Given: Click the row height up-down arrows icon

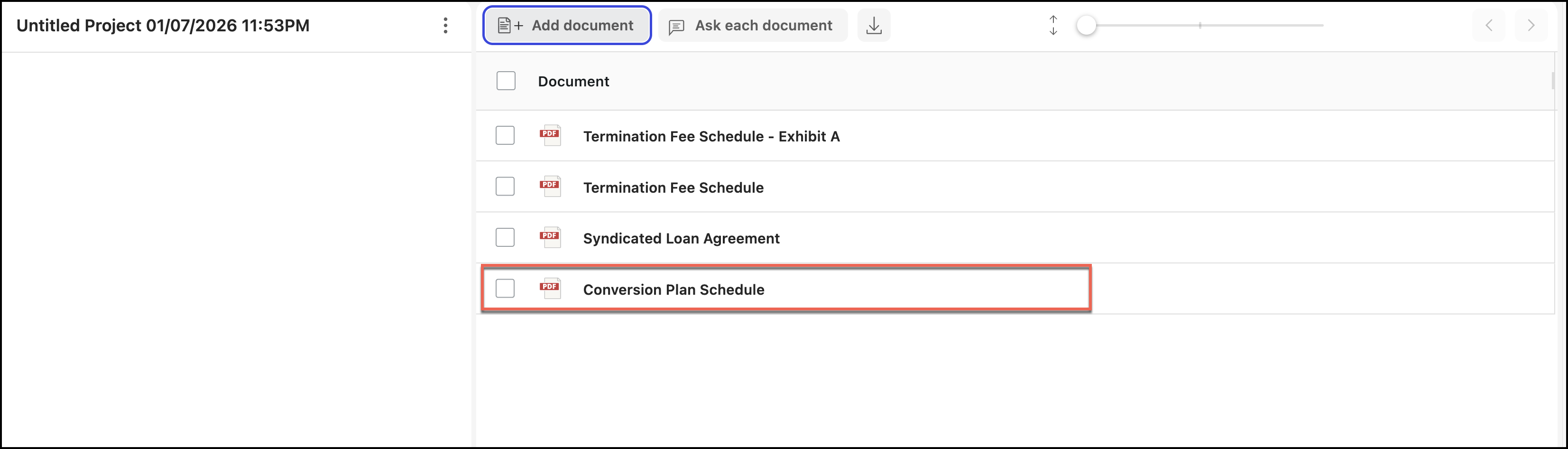Looking at the screenshot, I should (1053, 26).
